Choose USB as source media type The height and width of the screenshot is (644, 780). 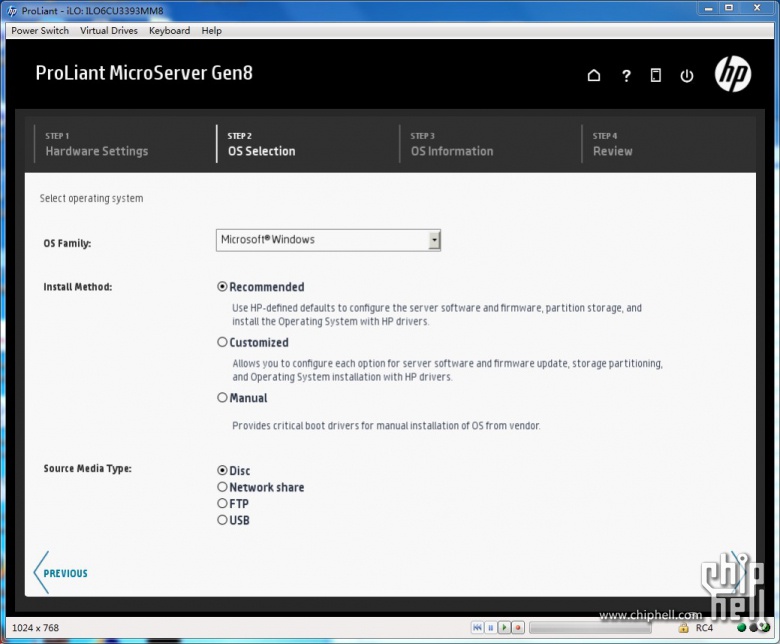pos(222,520)
